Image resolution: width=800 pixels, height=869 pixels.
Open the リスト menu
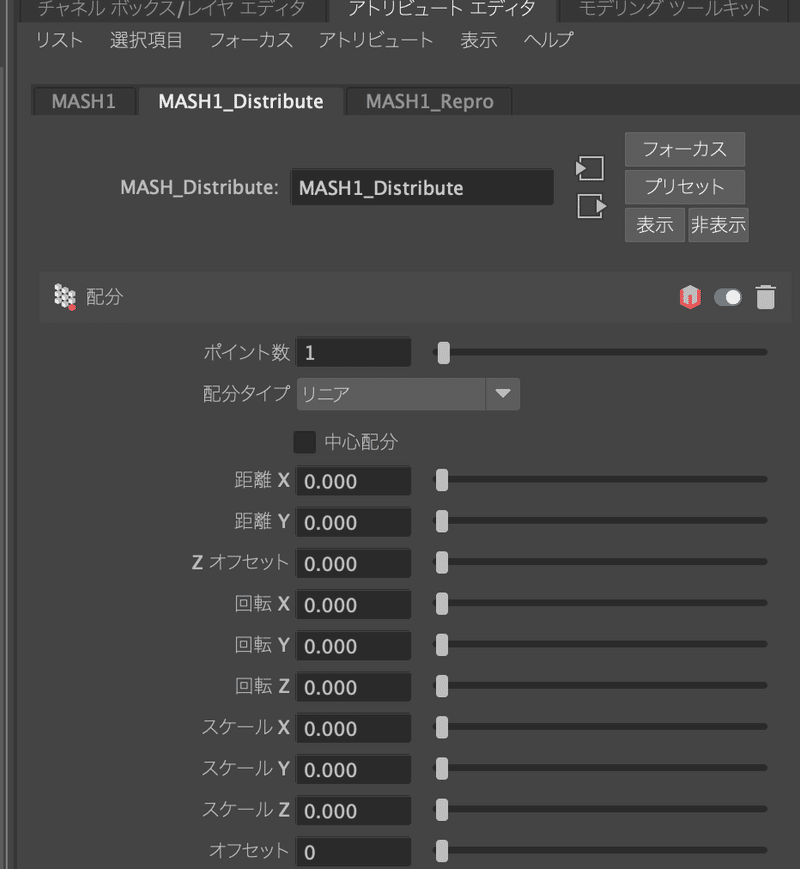pyautogui.click(x=59, y=40)
